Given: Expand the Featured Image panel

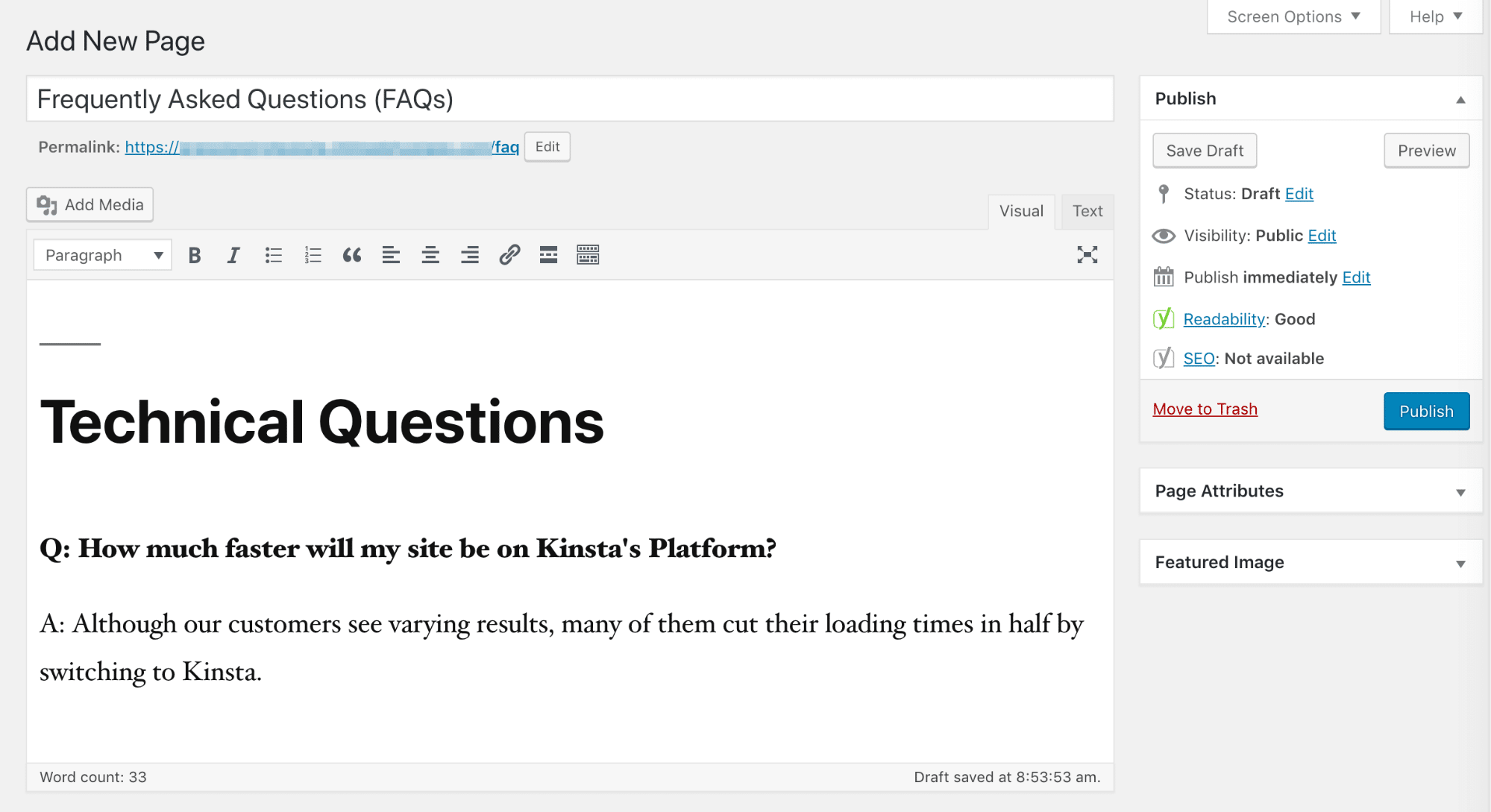Looking at the screenshot, I should tap(1463, 561).
